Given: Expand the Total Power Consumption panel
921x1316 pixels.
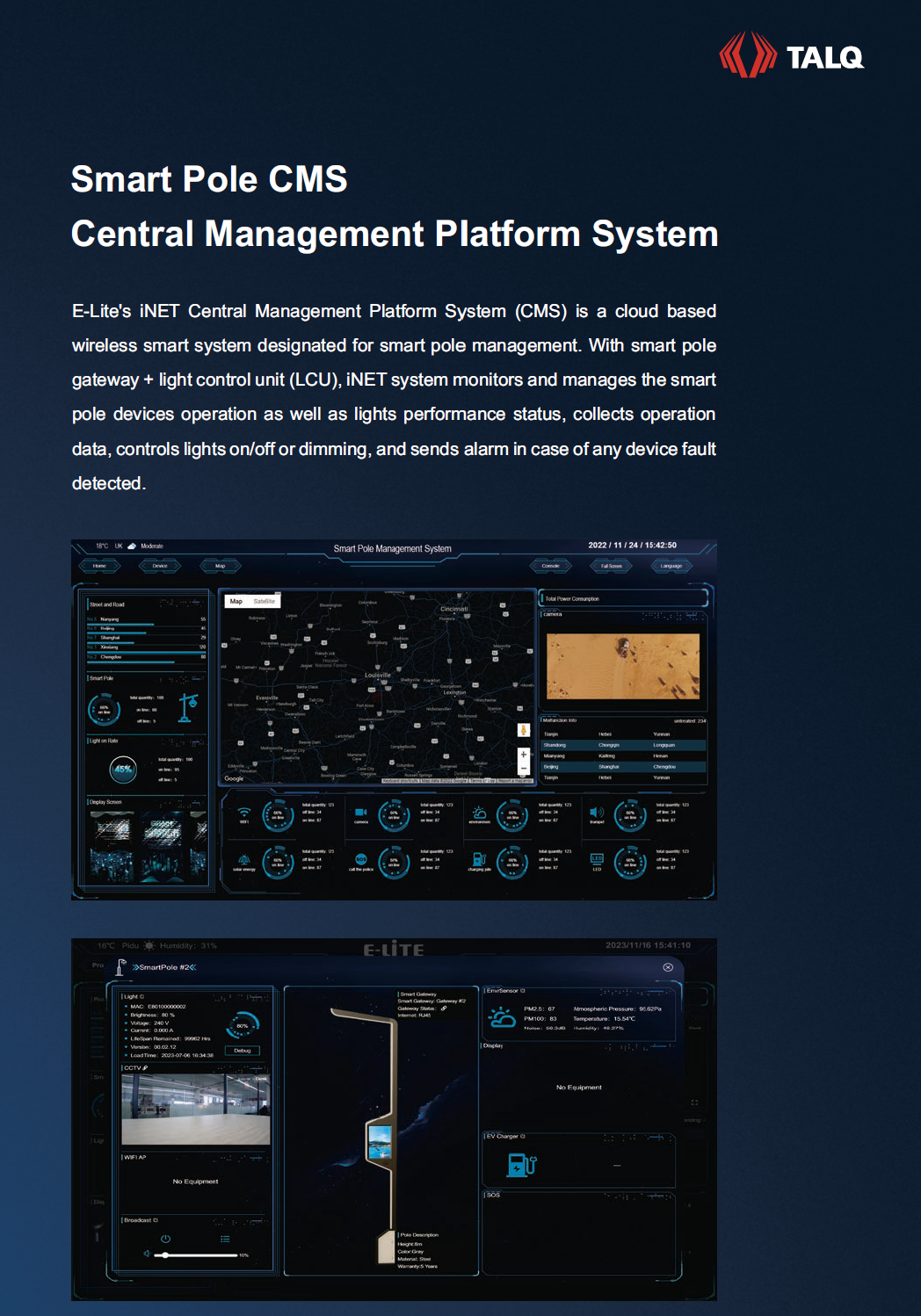Looking at the screenshot, I should [623, 598].
